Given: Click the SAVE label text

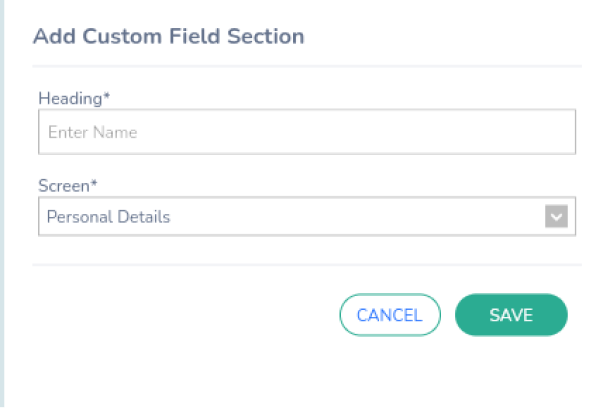Looking at the screenshot, I should tap(511, 315).
